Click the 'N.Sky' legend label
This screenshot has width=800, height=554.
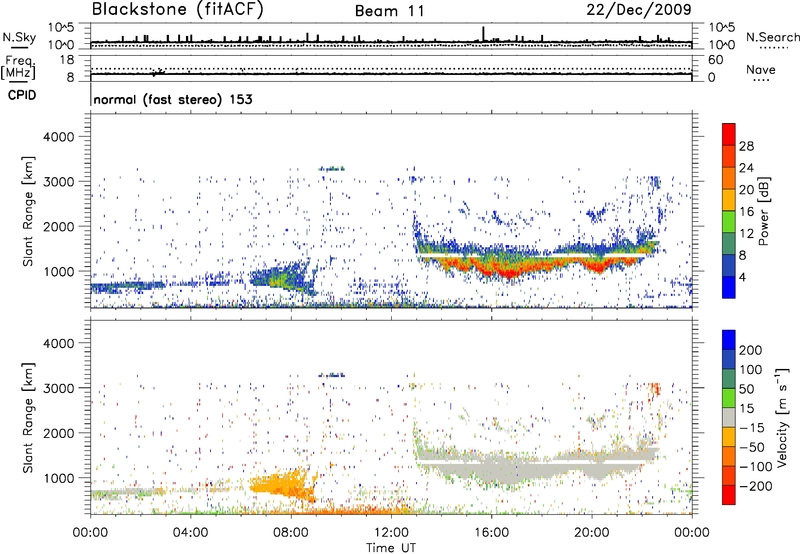19,37
